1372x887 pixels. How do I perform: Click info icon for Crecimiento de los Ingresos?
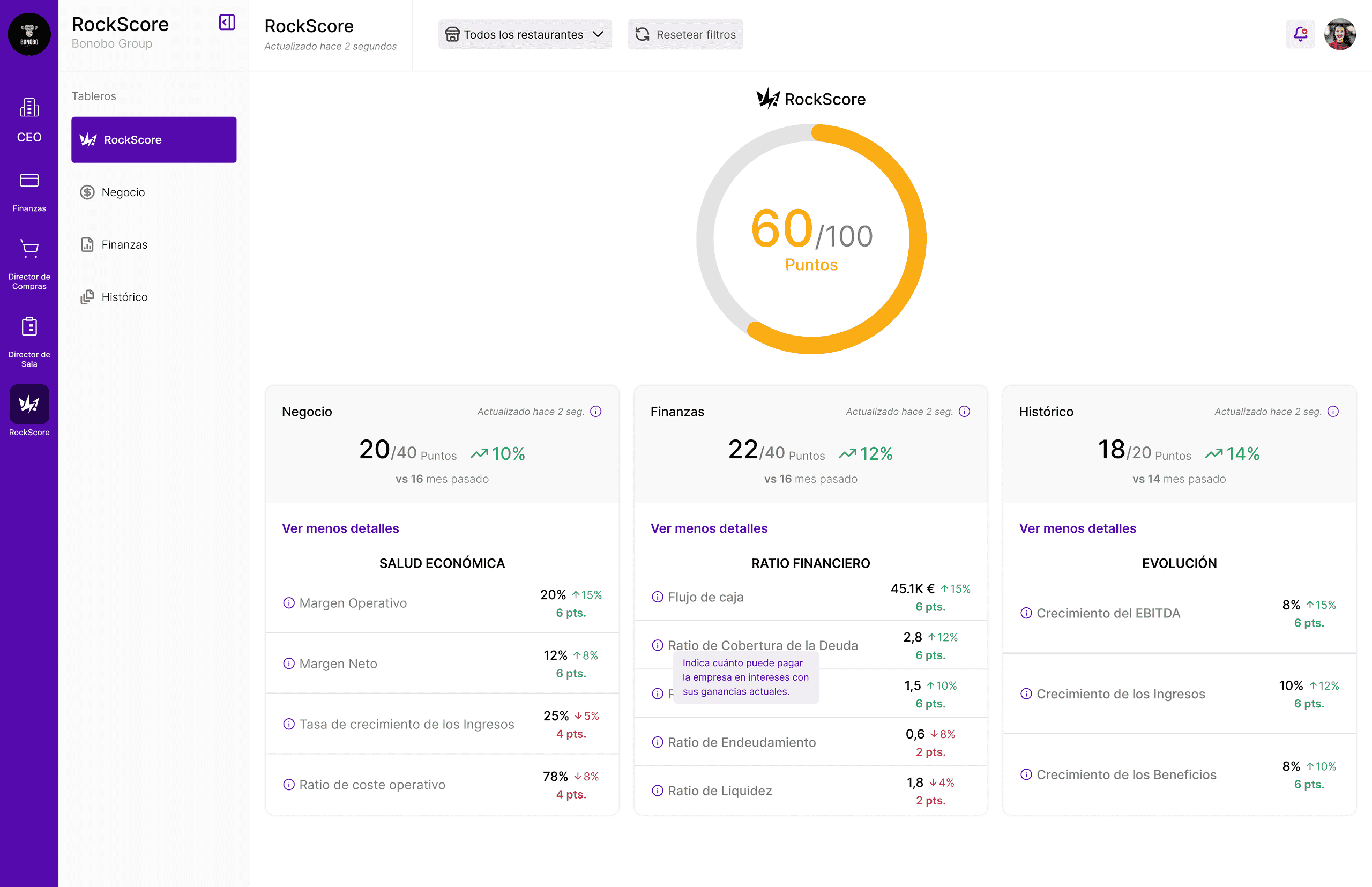tap(1026, 694)
